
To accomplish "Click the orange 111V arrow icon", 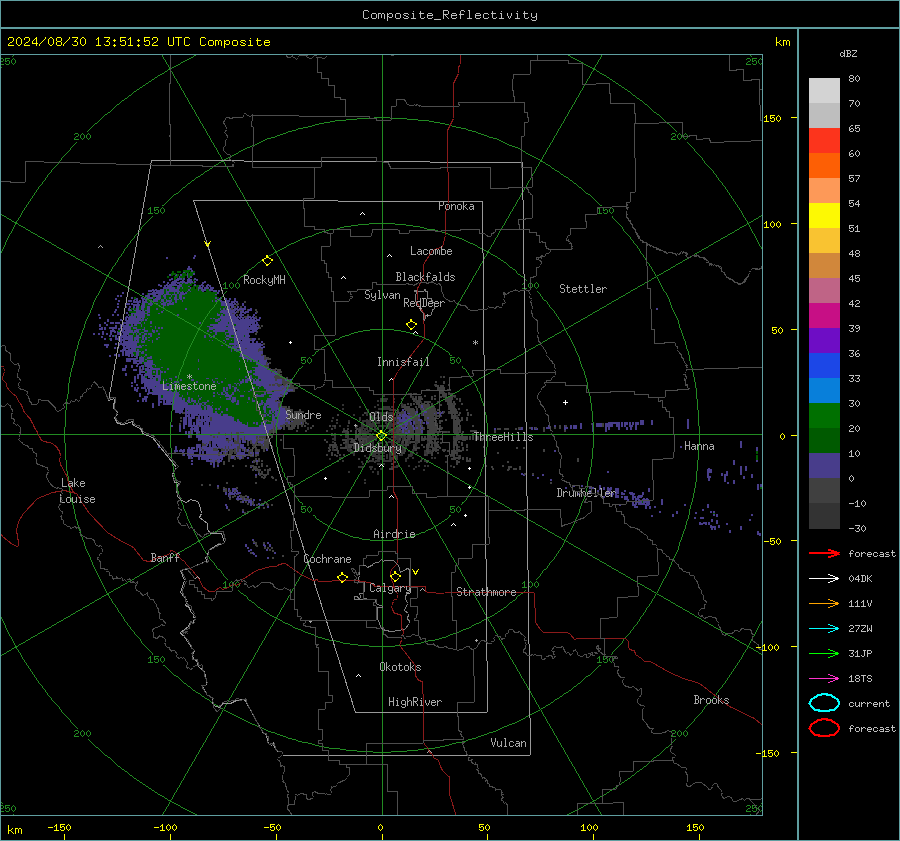I will click(824, 603).
